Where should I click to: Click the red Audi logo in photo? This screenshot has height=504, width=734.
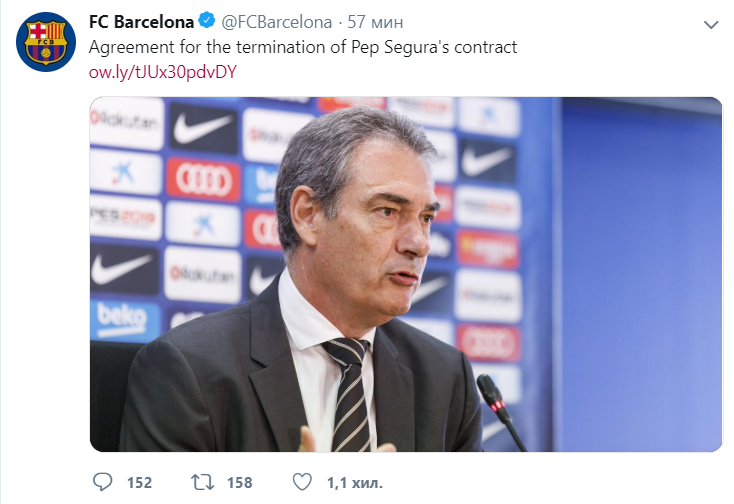(x=203, y=180)
